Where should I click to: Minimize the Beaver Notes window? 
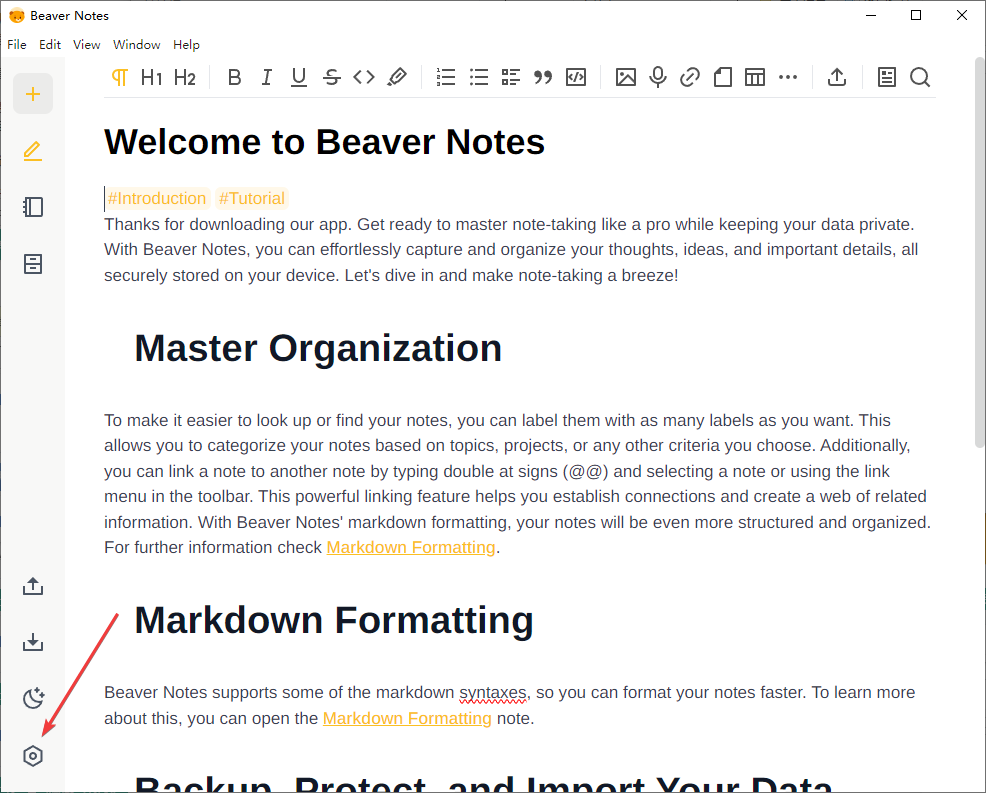point(871,16)
